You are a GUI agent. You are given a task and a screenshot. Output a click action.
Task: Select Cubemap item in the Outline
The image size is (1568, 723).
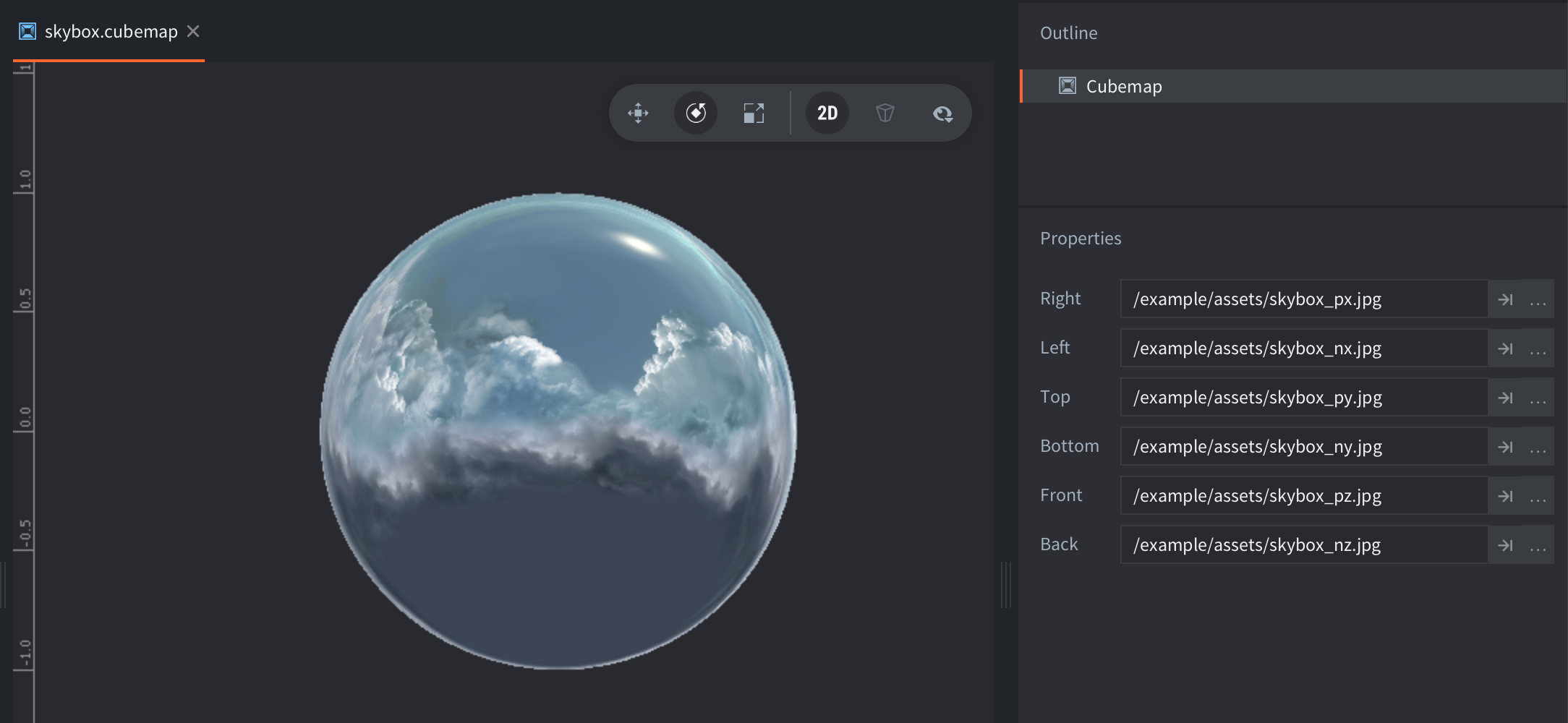coord(1124,87)
